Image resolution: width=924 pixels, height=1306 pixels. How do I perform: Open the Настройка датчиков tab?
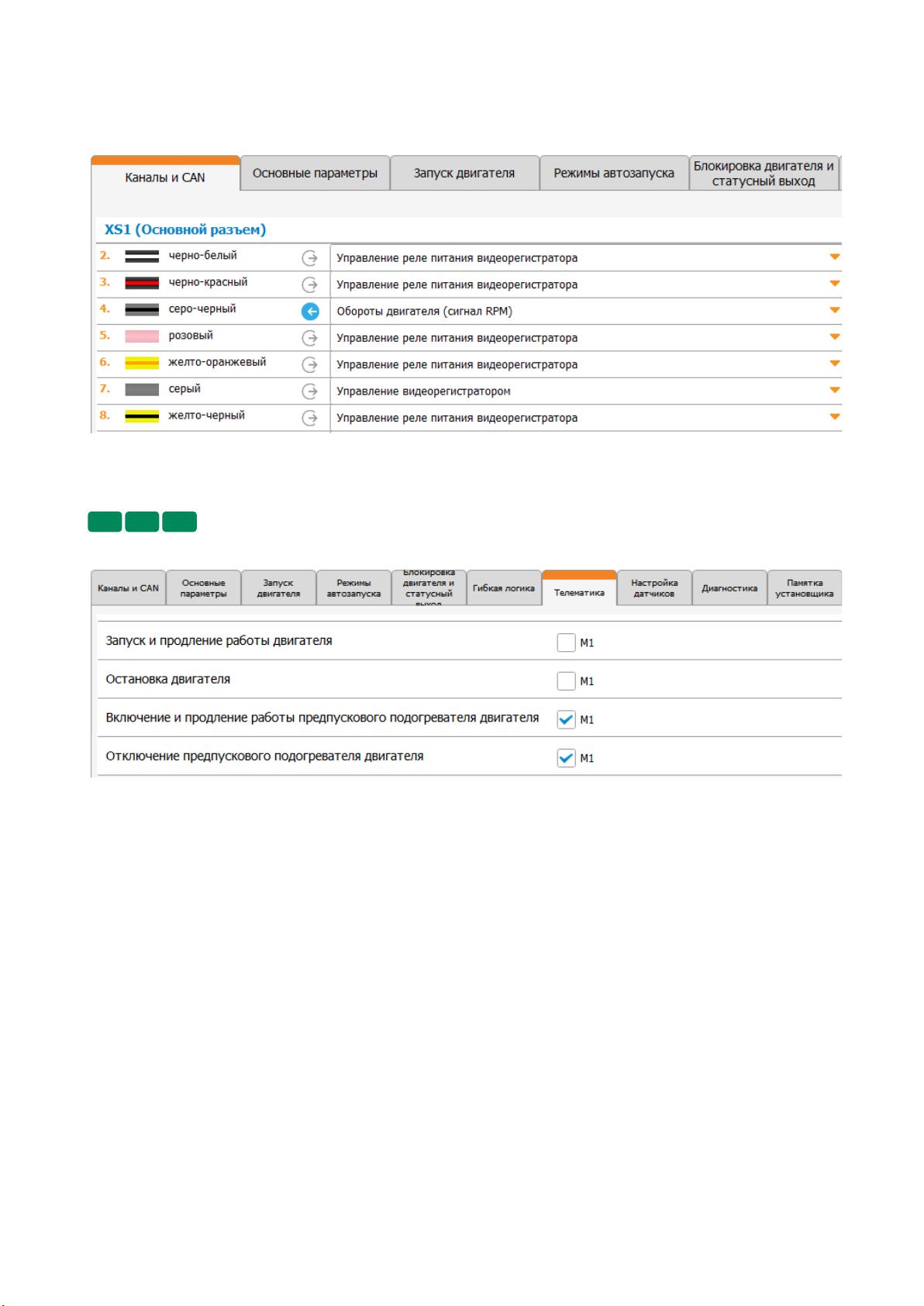(654, 588)
